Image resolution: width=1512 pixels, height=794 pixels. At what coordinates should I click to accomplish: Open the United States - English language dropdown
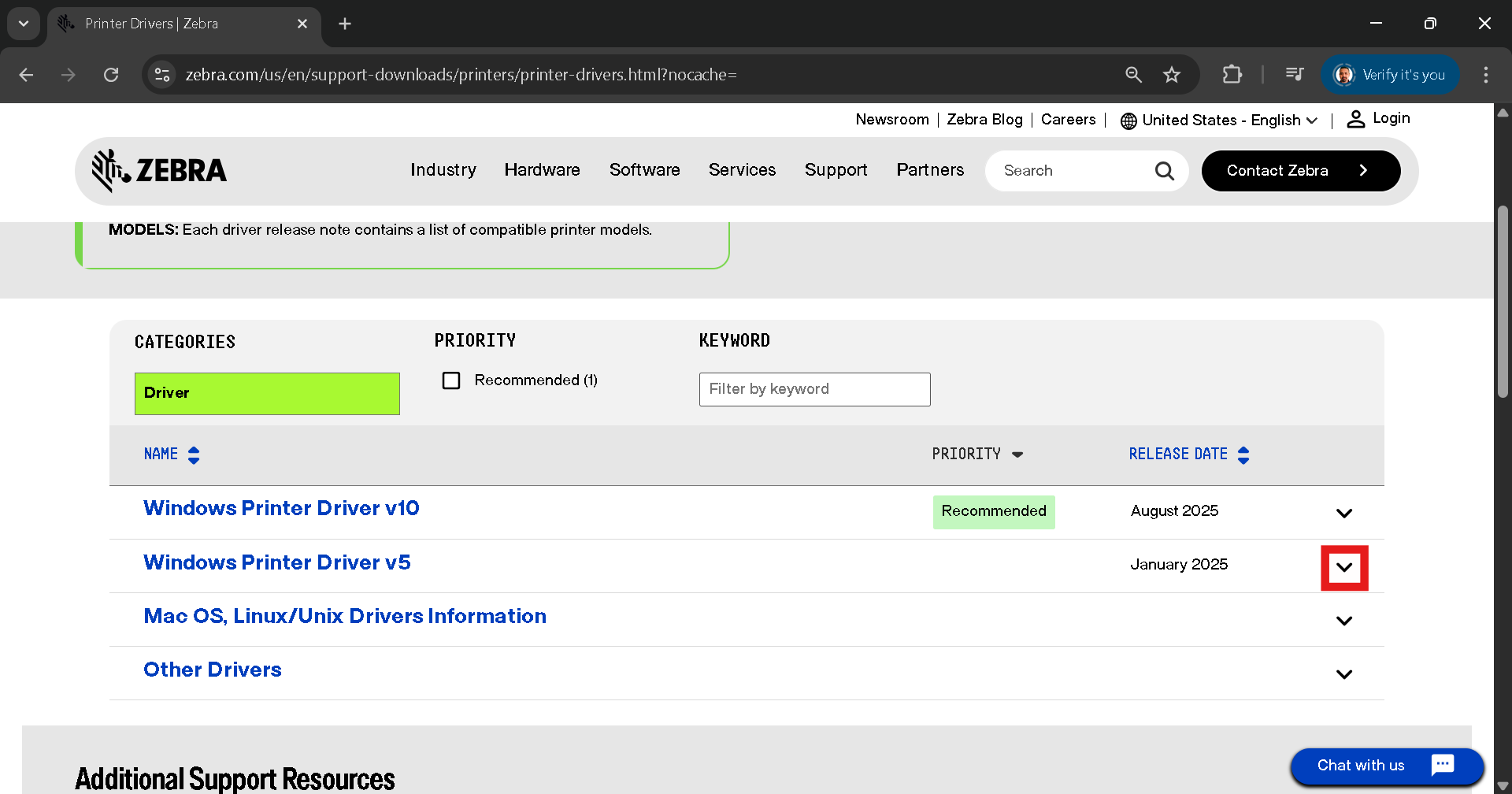coord(1219,121)
